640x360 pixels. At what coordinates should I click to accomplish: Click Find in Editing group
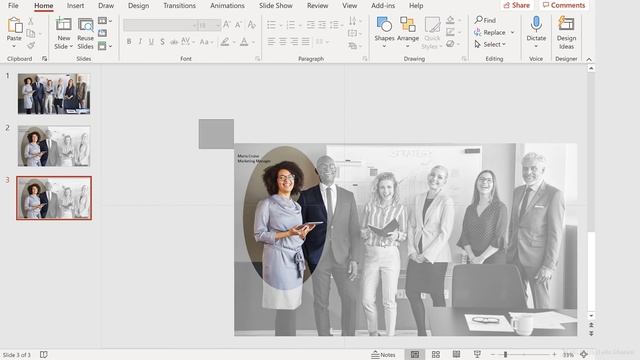(x=485, y=20)
